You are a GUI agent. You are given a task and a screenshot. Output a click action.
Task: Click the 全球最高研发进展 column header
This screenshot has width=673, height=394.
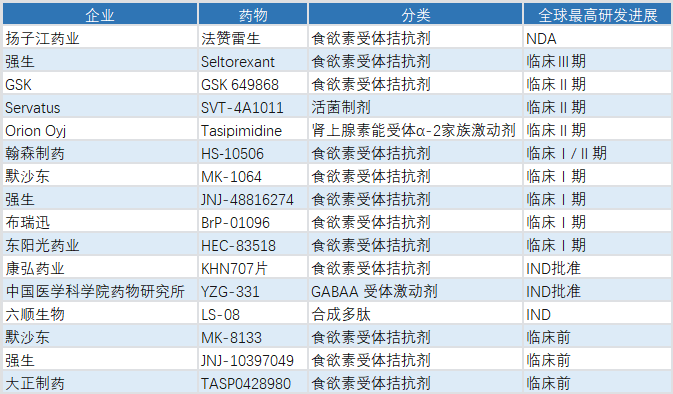[x=597, y=15]
